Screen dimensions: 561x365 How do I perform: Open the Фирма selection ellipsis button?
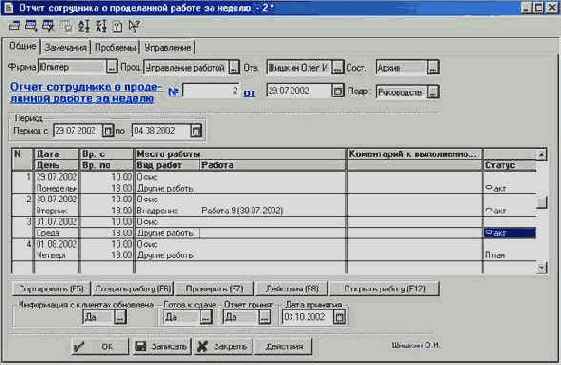[x=112, y=67]
